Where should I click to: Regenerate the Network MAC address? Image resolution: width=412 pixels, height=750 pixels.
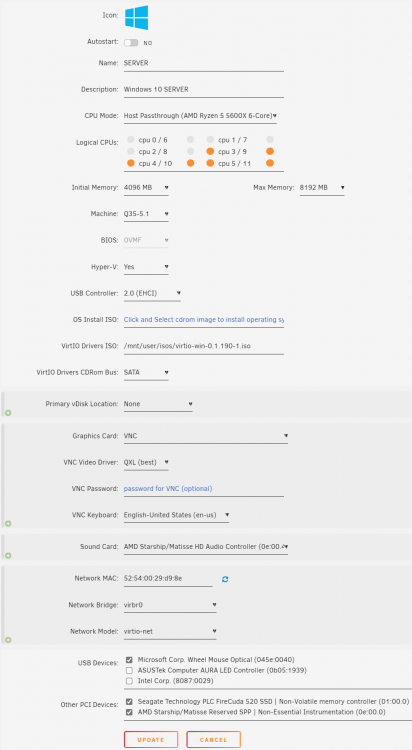tap(225, 579)
